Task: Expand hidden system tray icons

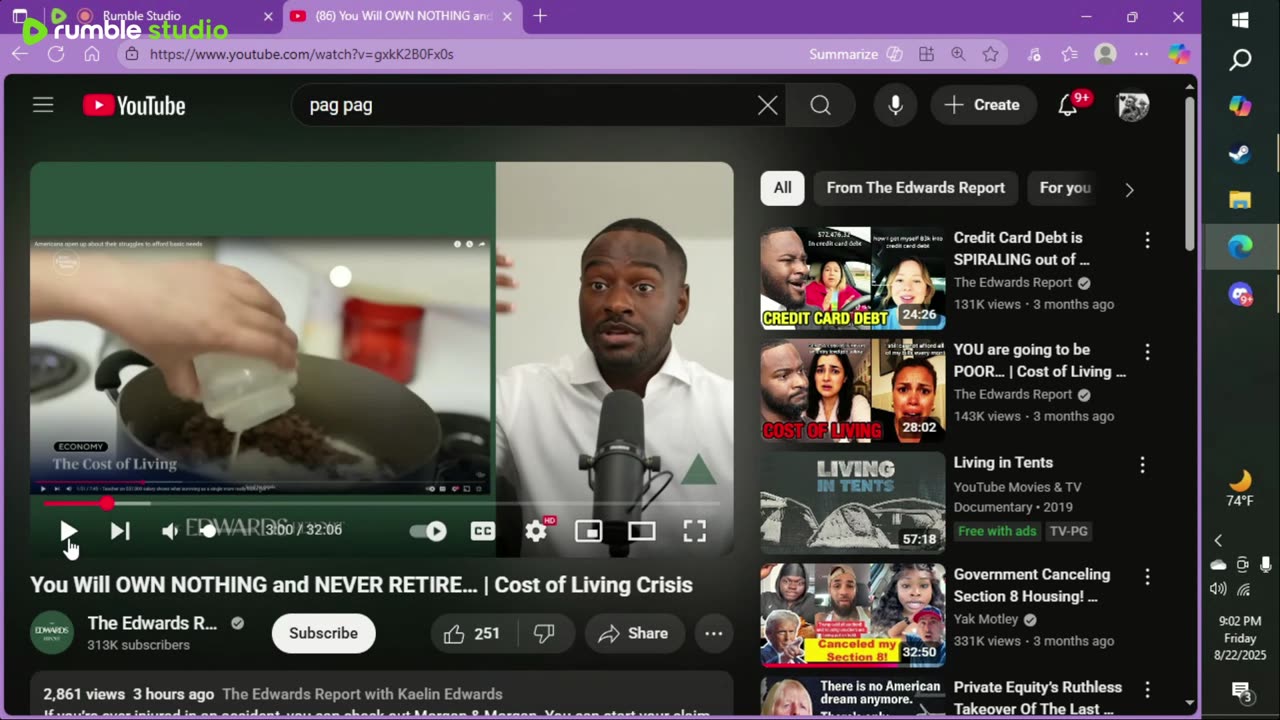Action: [x=1218, y=541]
